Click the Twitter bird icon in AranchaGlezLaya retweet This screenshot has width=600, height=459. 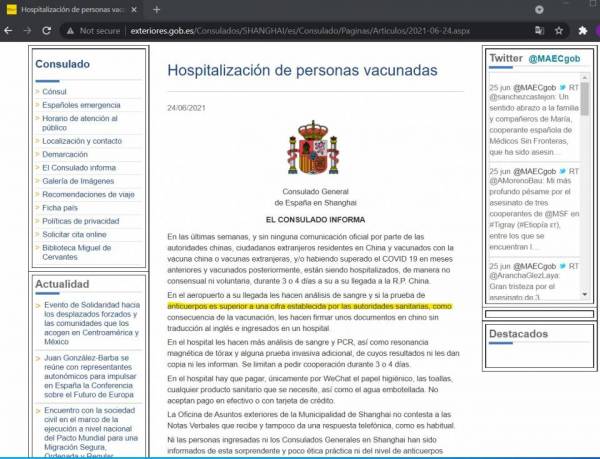[x=562, y=266]
